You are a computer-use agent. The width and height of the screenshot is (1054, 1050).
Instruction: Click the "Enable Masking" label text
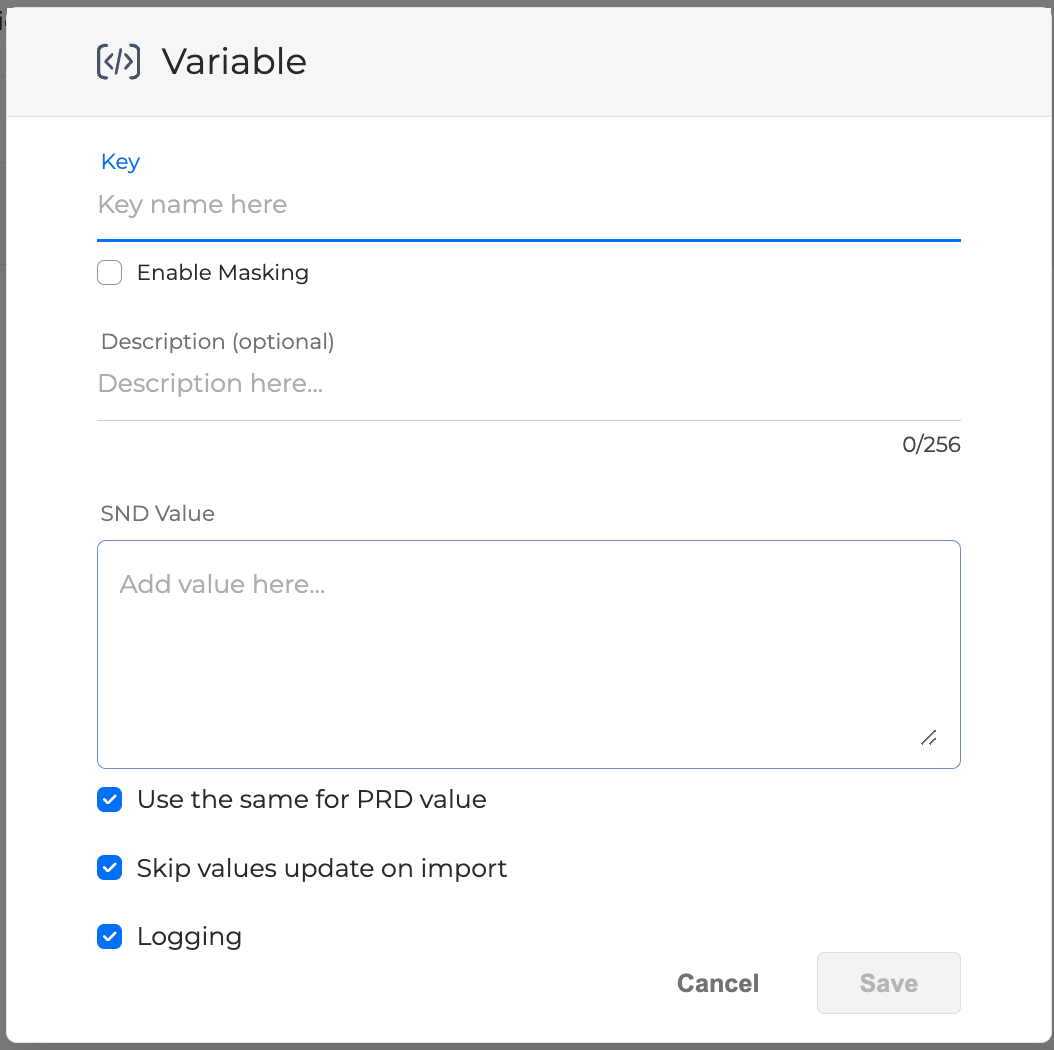pyautogui.click(x=222, y=273)
